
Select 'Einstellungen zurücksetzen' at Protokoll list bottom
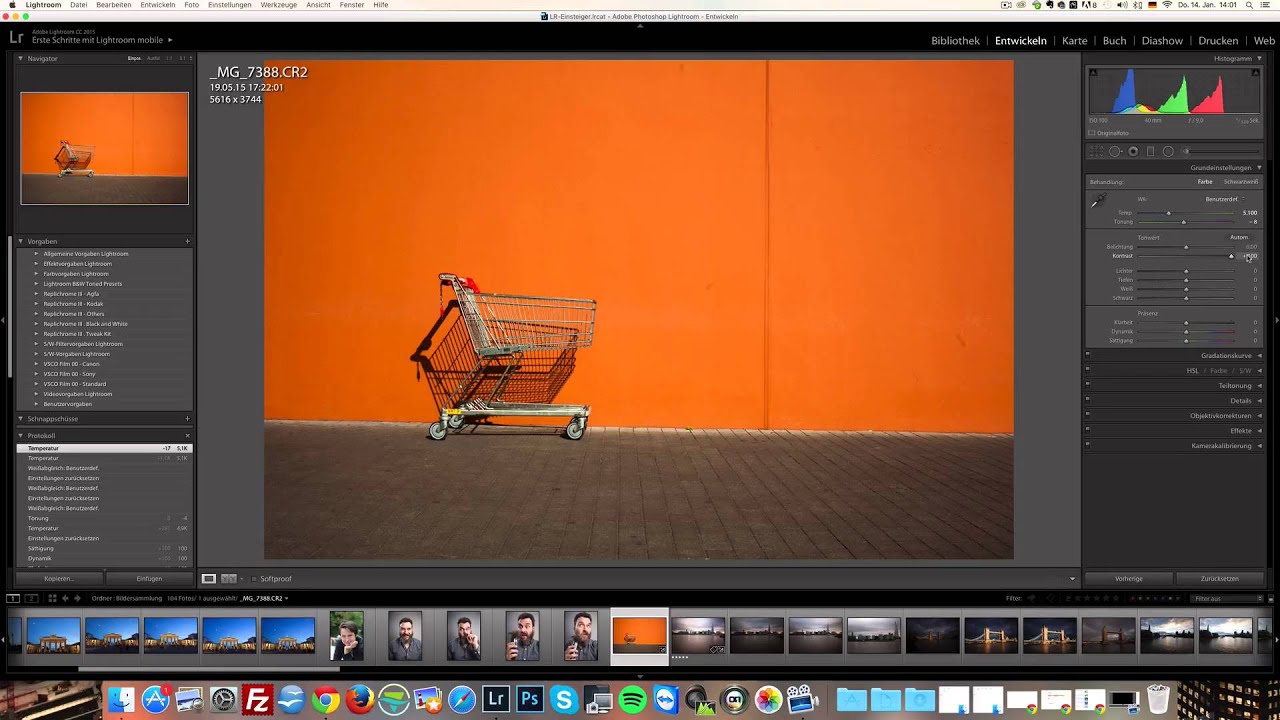click(63, 538)
